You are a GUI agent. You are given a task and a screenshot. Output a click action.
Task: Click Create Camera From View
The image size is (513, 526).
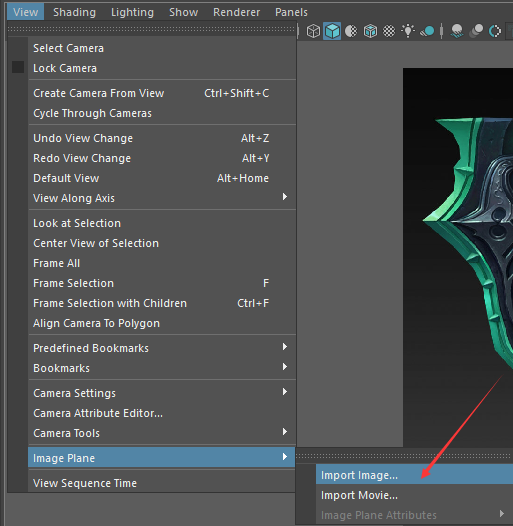tap(162, 93)
